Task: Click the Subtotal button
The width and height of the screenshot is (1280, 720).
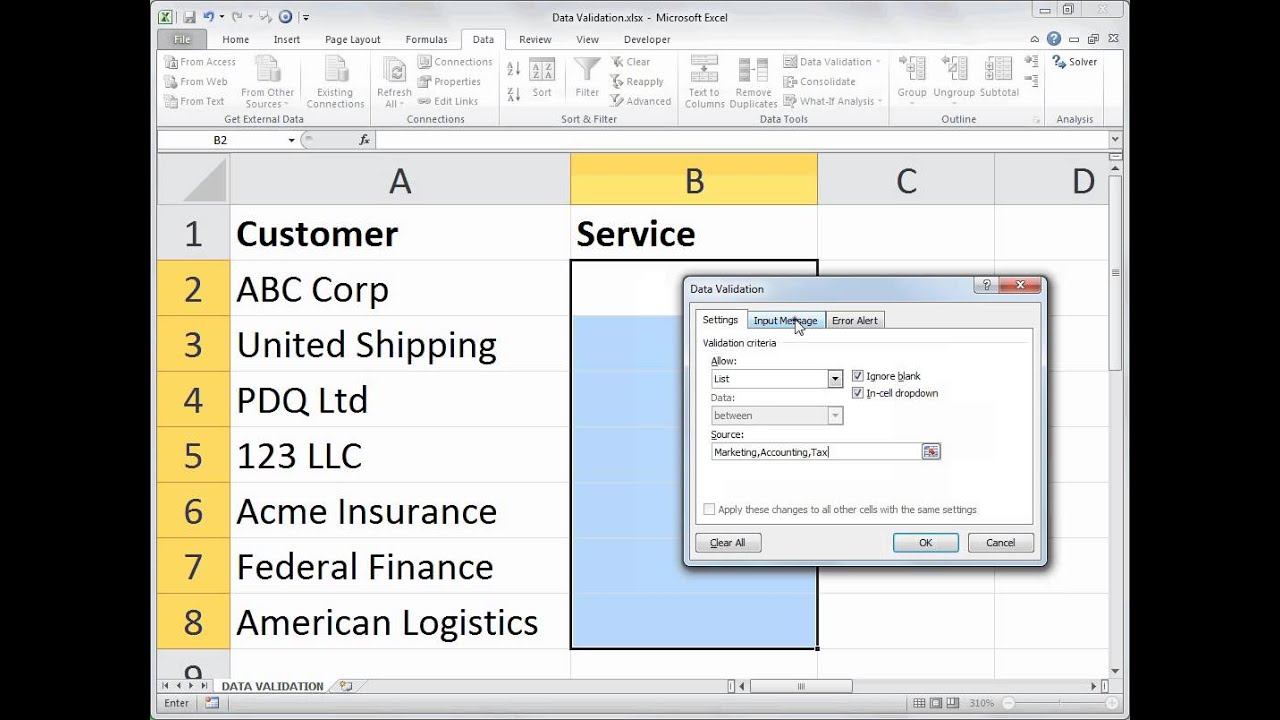Action: pyautogui.click(x=999, y=78)
